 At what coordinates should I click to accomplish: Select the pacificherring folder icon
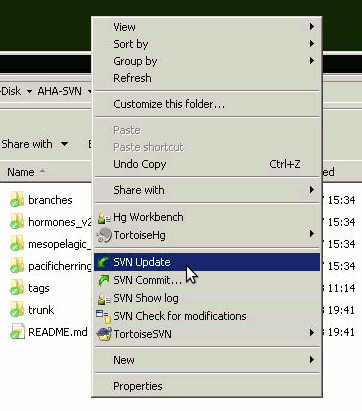click(17, 266)
